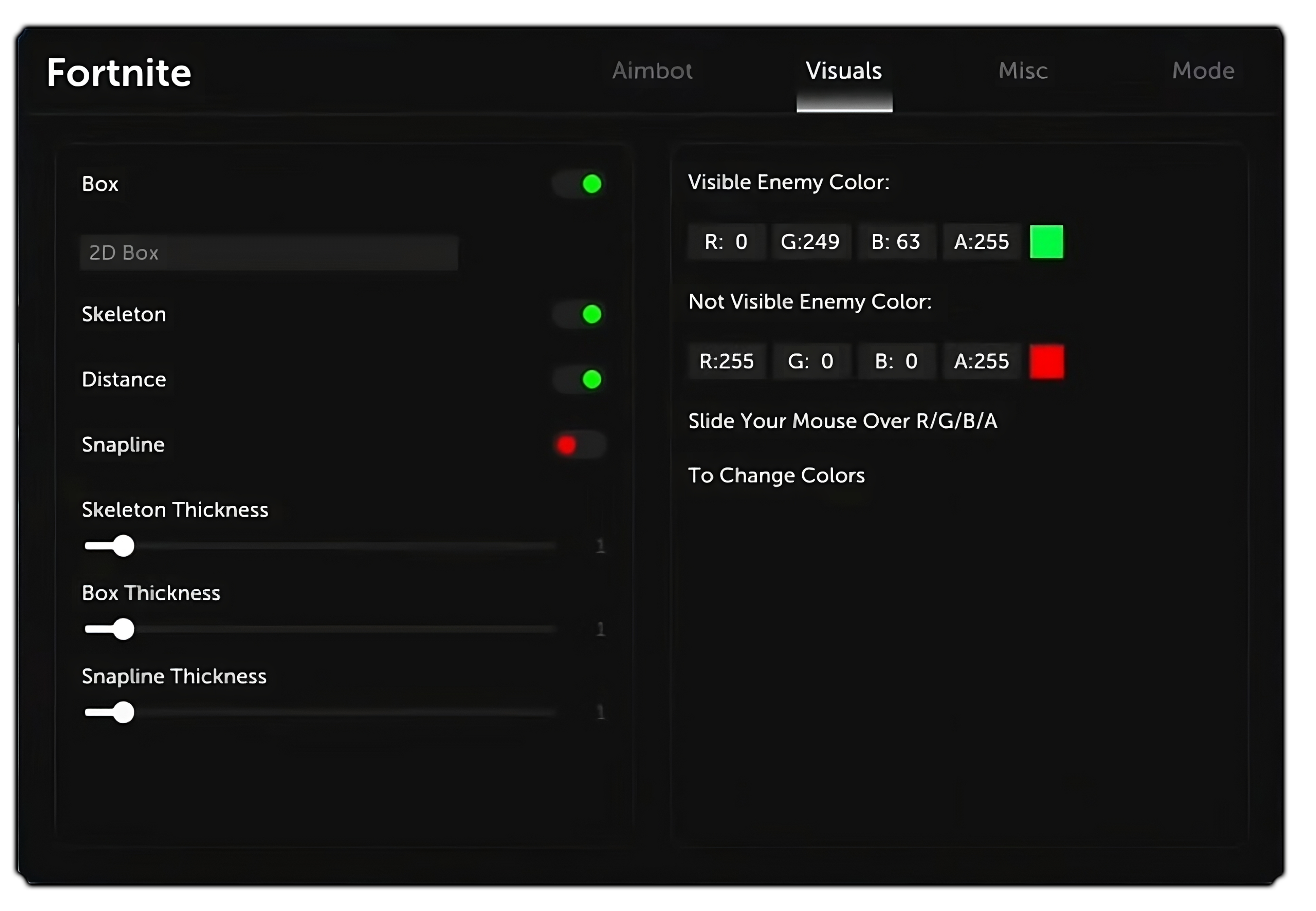This screenshot has height=911, width=1316.
Task: Toggle the Box switch off
Action: [580, 184]
